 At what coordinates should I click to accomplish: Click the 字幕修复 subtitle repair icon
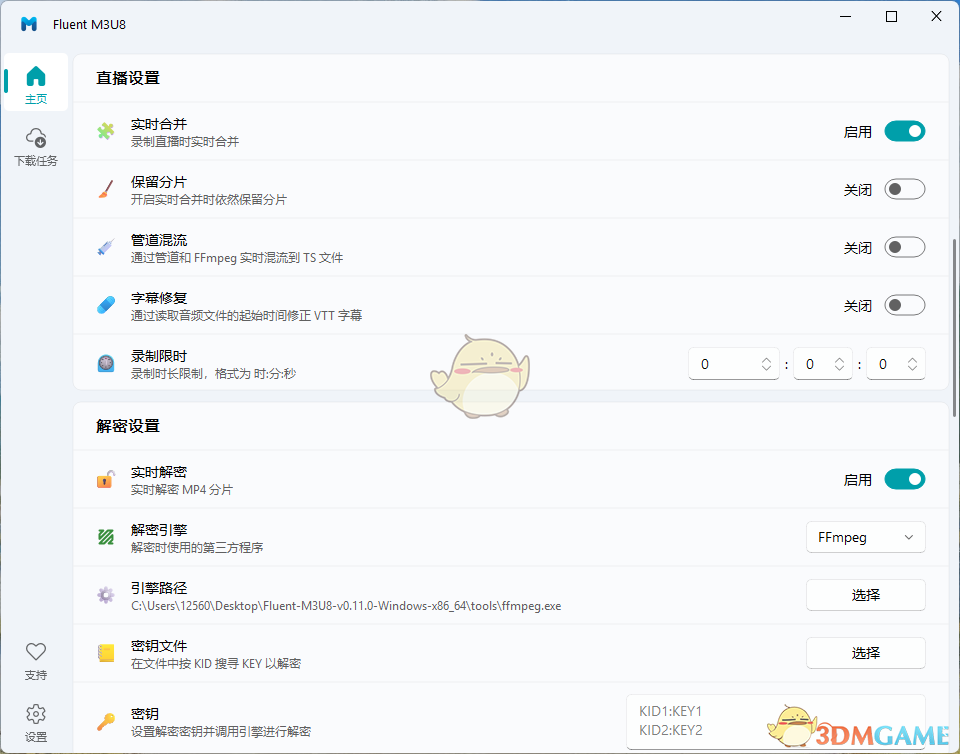click(x=106, y=305)
